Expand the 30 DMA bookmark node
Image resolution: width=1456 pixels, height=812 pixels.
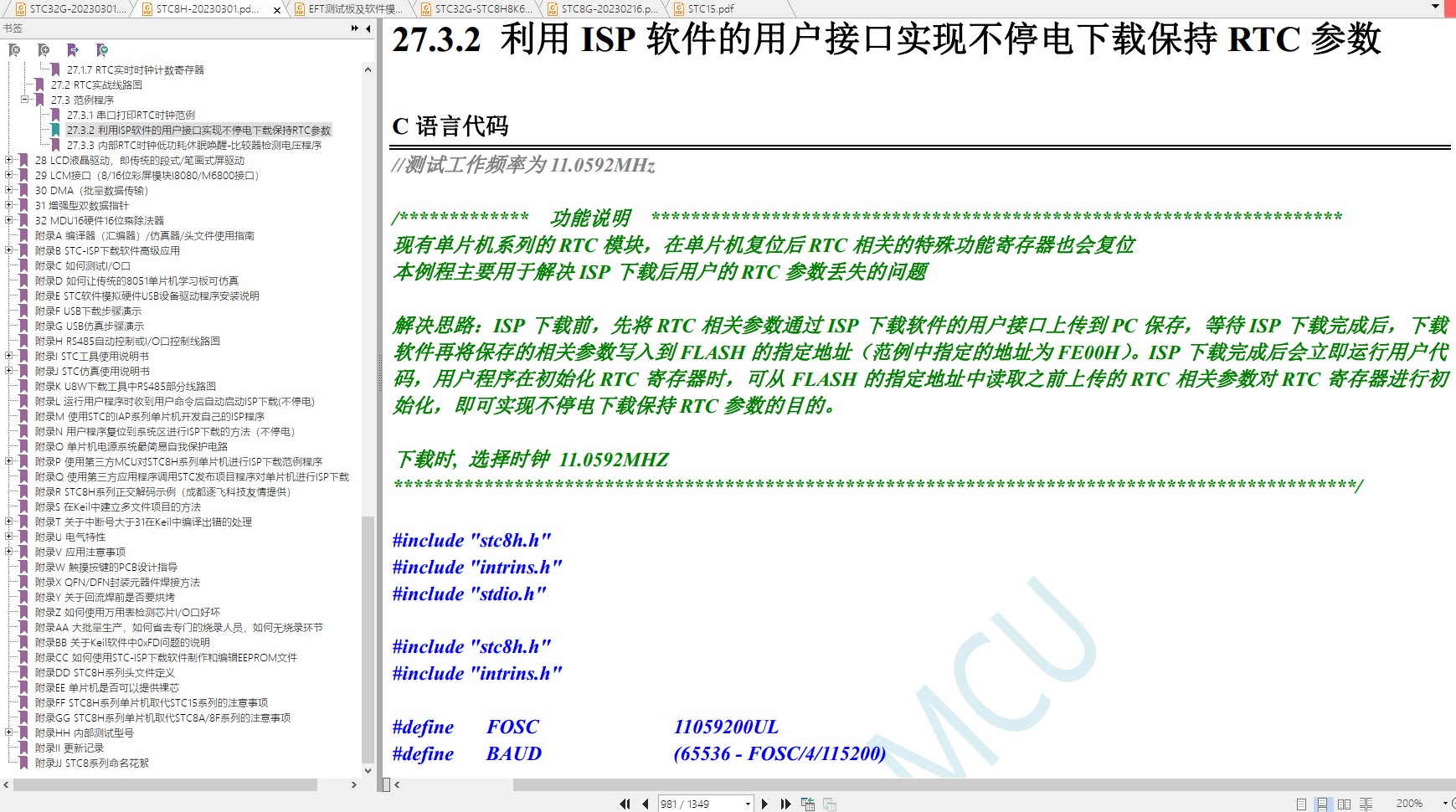pyautogui.click(x=8, y=190)
